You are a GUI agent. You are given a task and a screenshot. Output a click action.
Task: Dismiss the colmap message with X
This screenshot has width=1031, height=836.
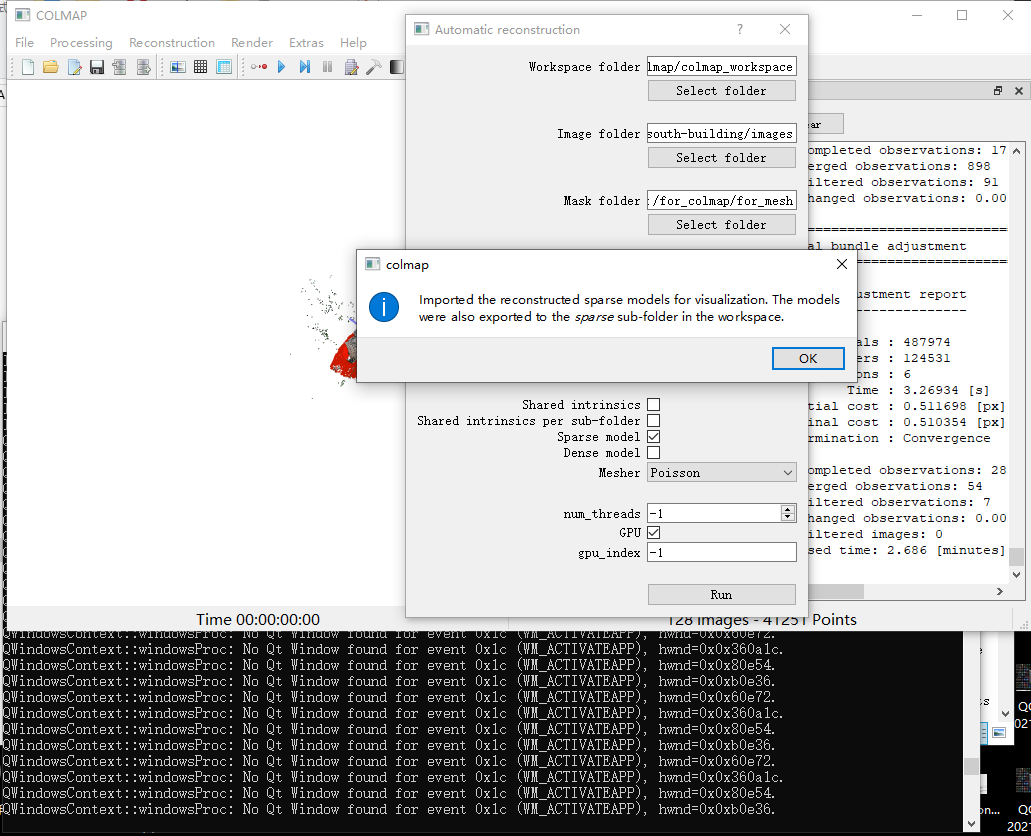(842, 264)
